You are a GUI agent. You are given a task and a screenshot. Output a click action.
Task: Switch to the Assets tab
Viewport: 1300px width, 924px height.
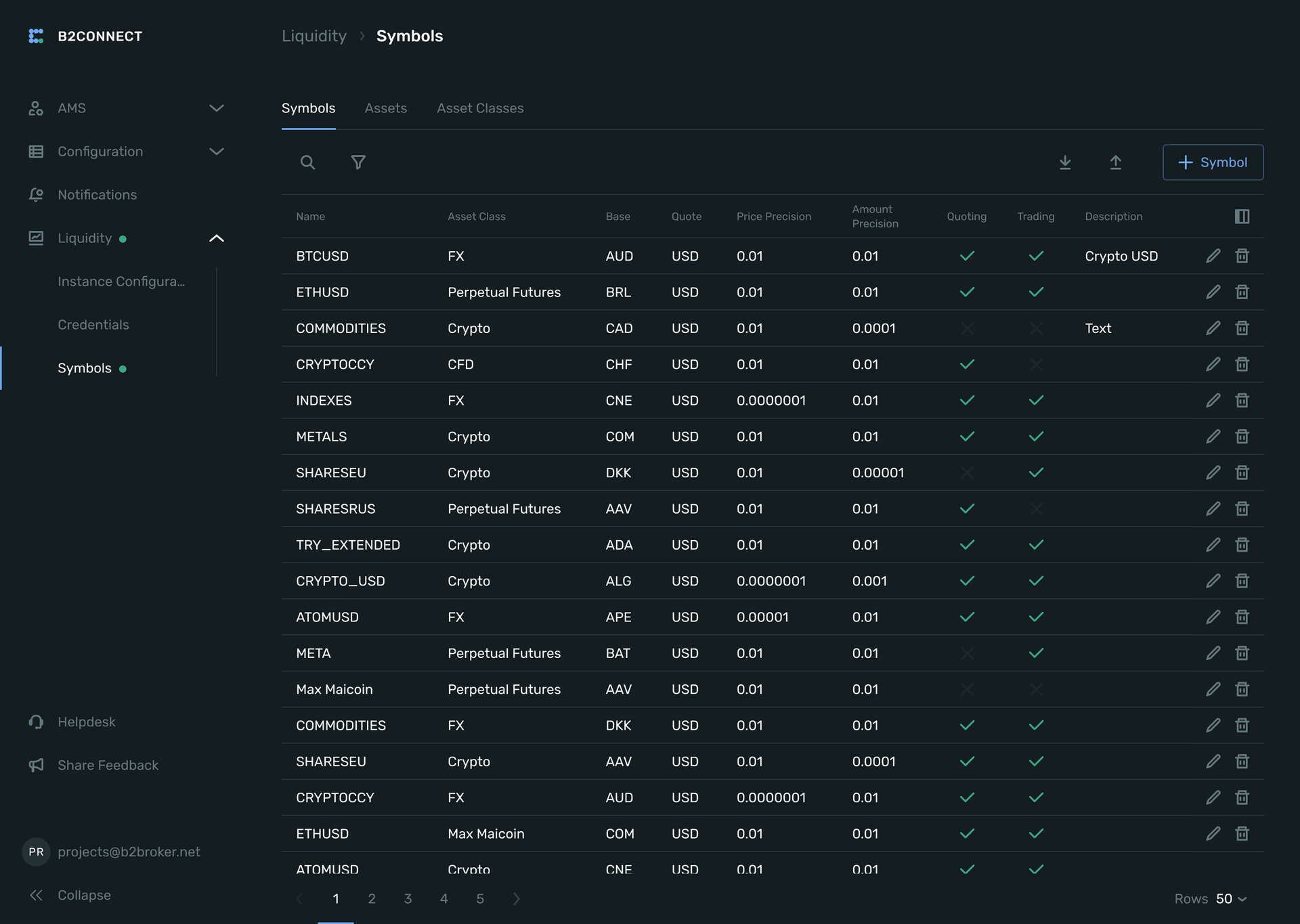[x=385, y=108]
